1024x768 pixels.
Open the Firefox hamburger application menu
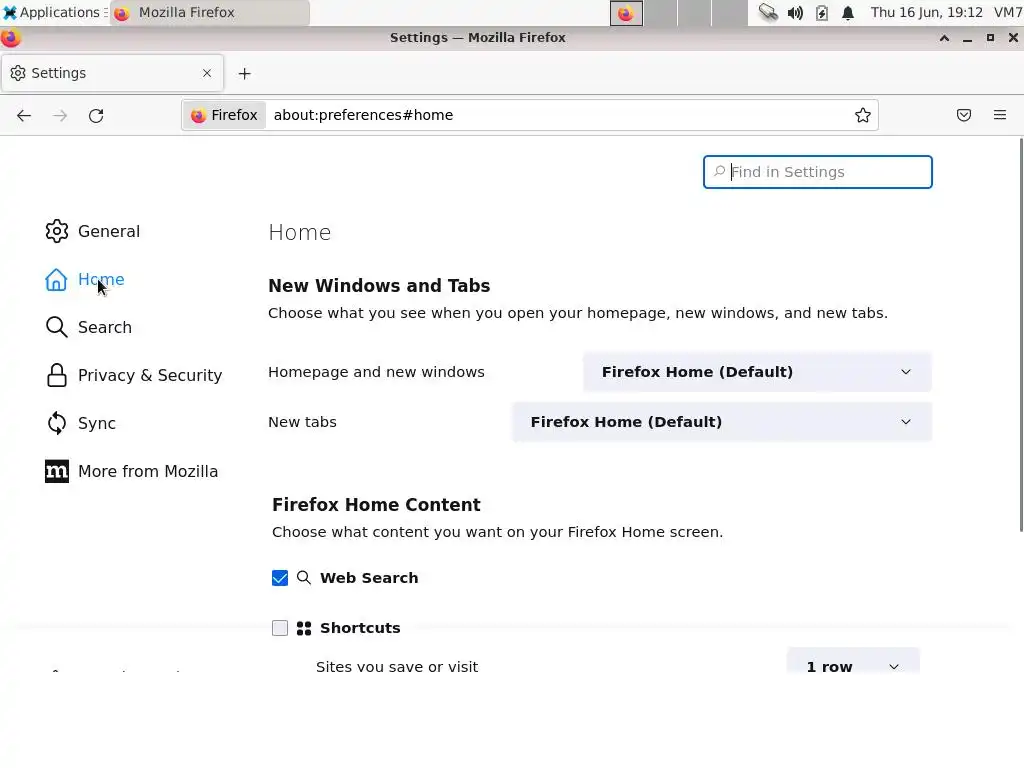pos(1000,115)
